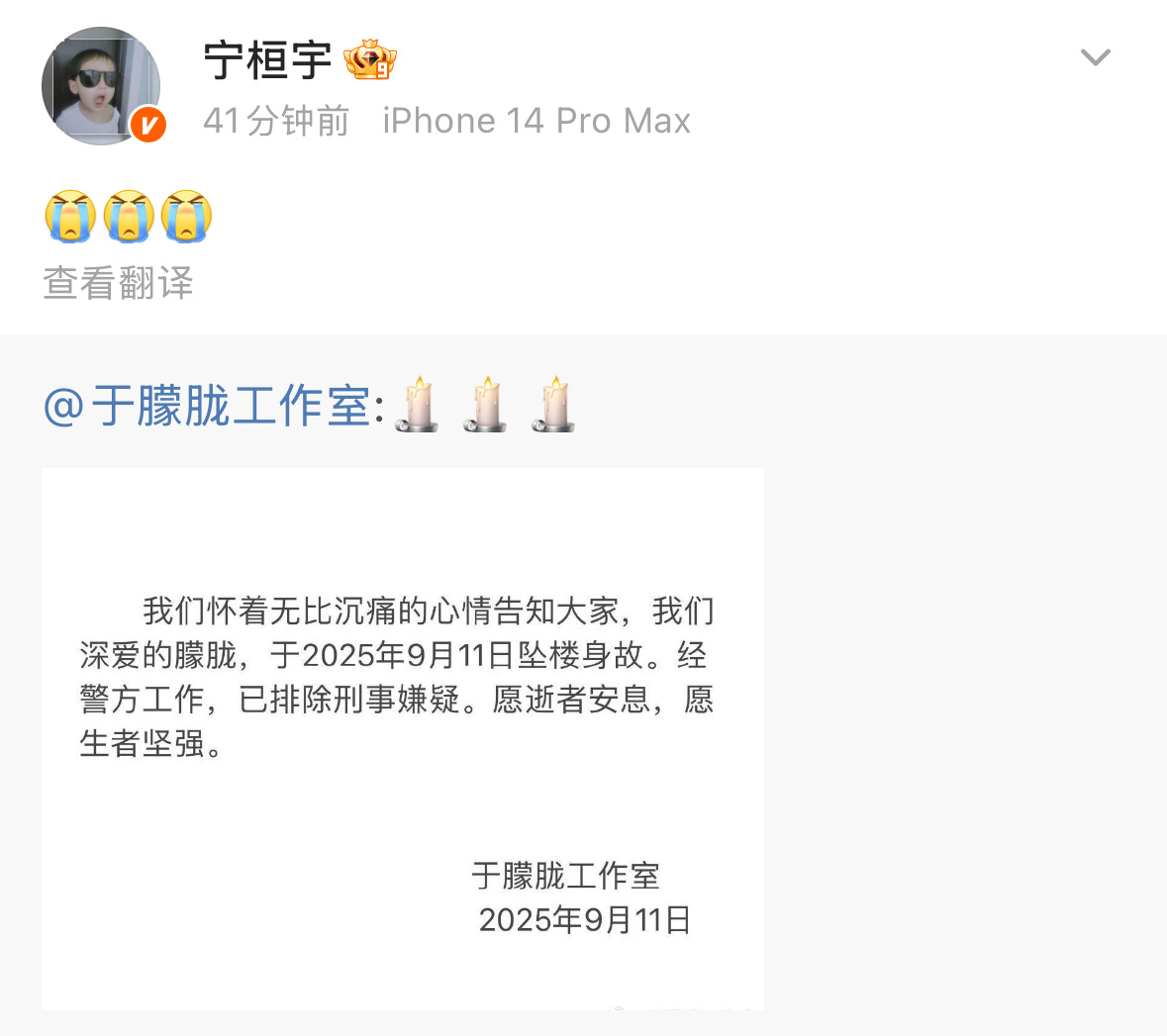This screenshot has width=1167, height=1036.
Task: Tap the first candle emoji
Action: pyautogui.click(x=417, y=404)
